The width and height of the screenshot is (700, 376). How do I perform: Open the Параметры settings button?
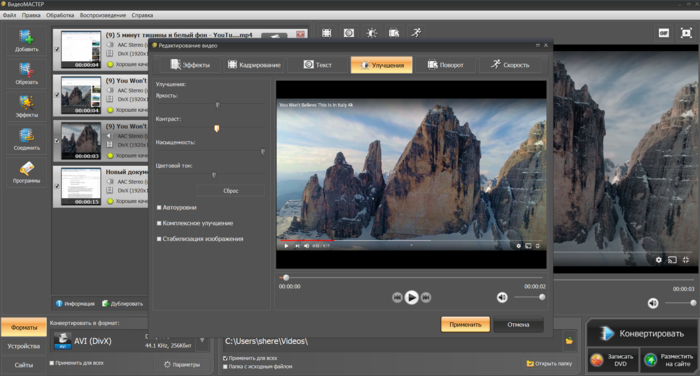(182, 364)
